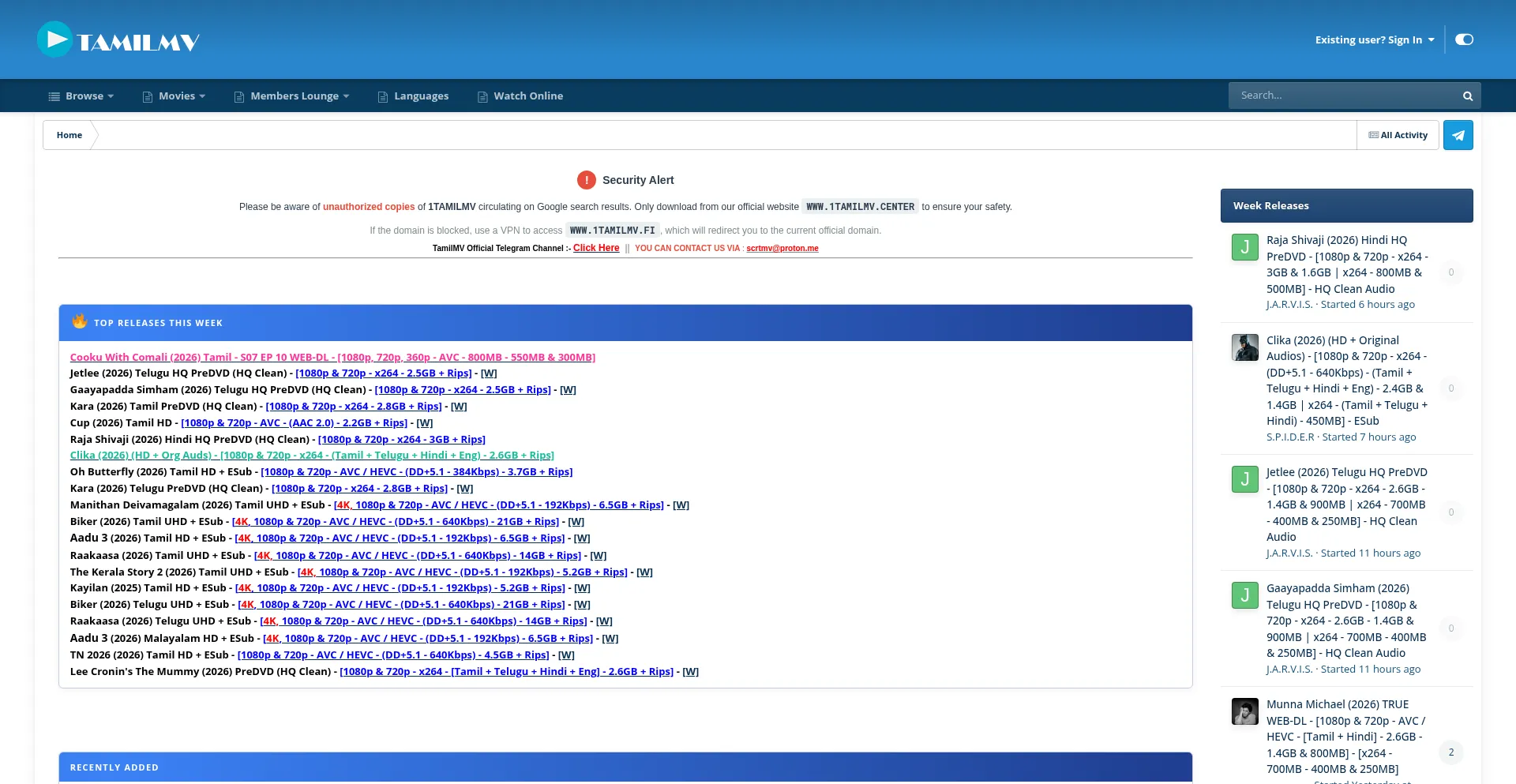
Task: Open Jetlee Telugu 1080p & 720p link
Action: click(384, 373)
